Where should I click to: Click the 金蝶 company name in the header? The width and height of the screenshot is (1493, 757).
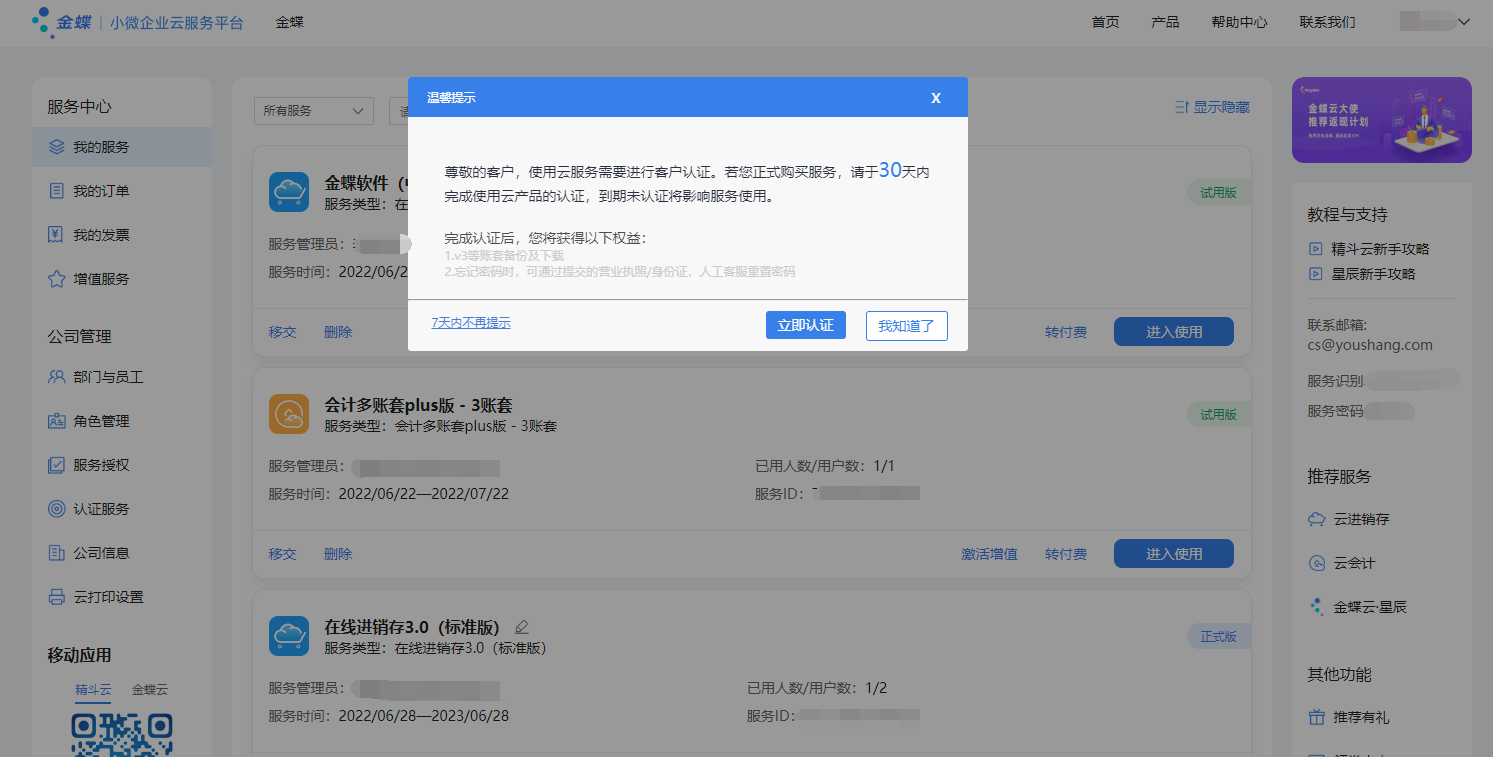click(290, 22)
